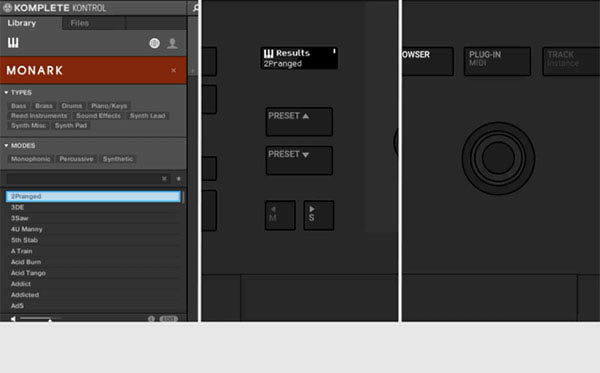Screen dimensions: 600x373
Task: Click the Komplete Kontrol logo icon
Action: click(x=7, y=7)
